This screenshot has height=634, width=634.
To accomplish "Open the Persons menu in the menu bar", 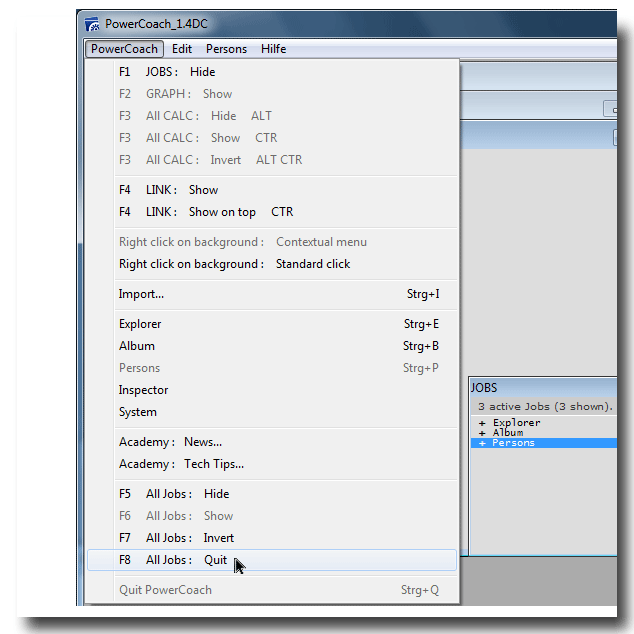I will (226, 49).
